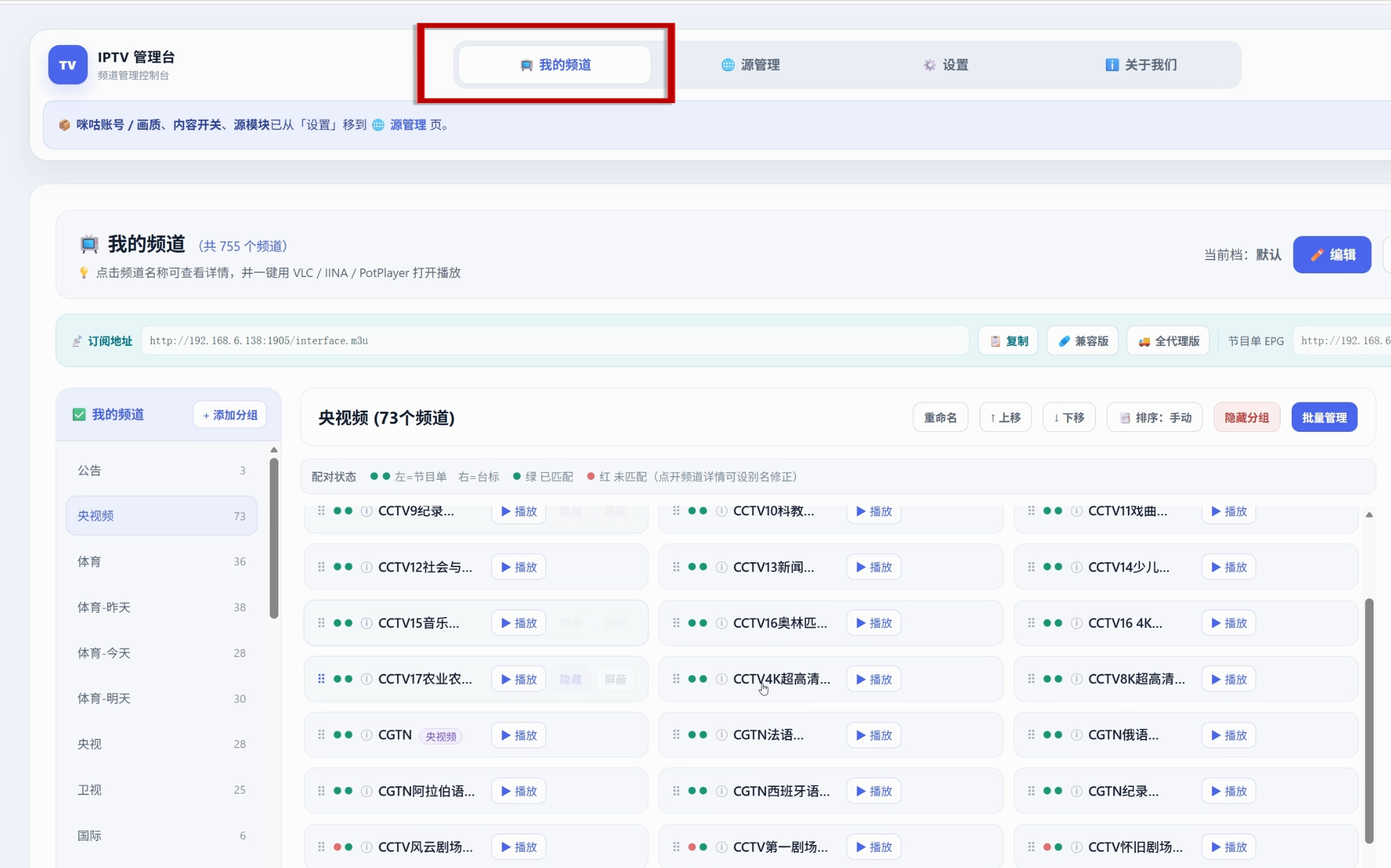The height and width of the screenshot is (868, 1391).
Task: Block CCTV17农业农 with 屏蔽 button
Action: point(616,679)
